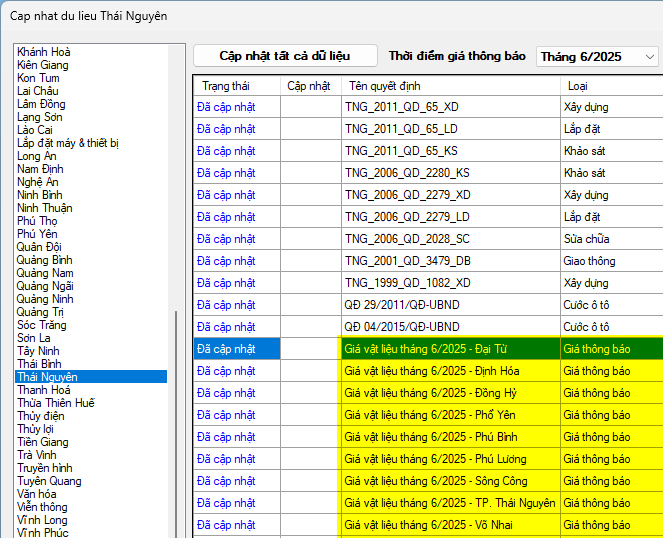Click 'TNG_2006_QD_2279_XD' decision name
This screenshot has height=538, width=663.
(x=451, y=195)
